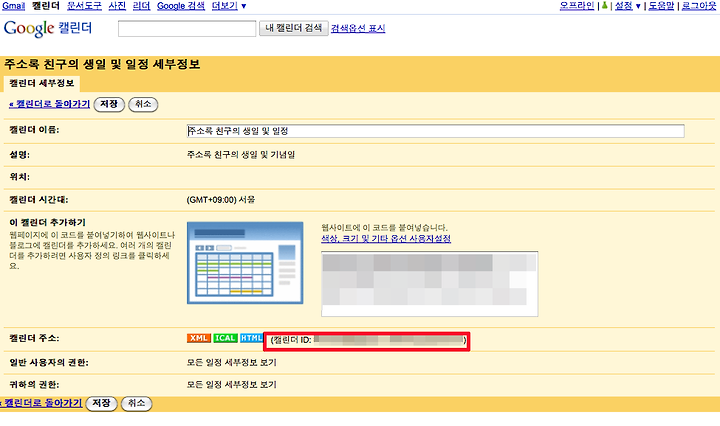This screenshot has width=720, height=426.
Task: Open the 설정 dropdown arrow
Action: [638, 6]
